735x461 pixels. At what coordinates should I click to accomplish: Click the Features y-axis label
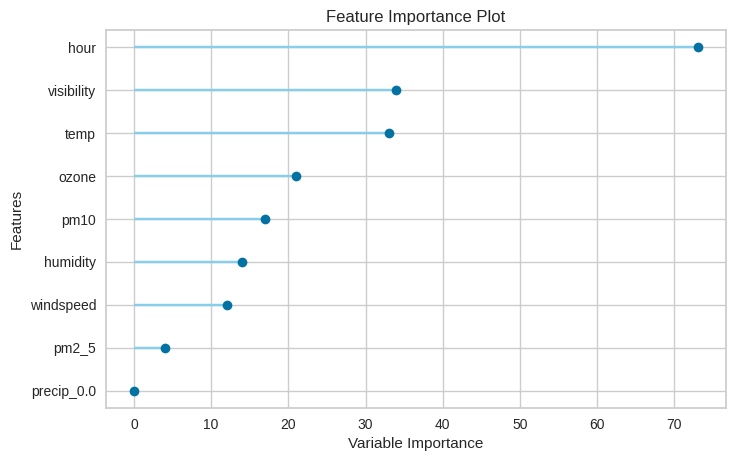(x=16, y=219)
